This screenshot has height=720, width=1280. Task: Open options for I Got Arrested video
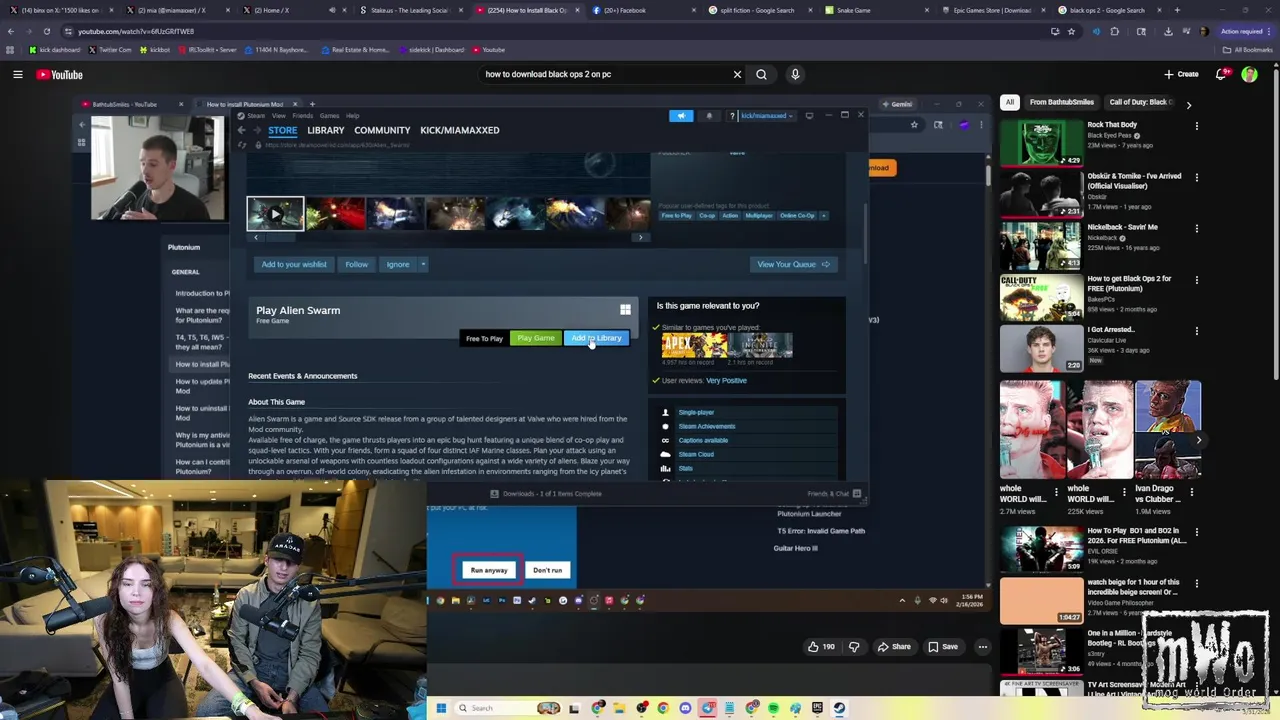coord(1196,330)
